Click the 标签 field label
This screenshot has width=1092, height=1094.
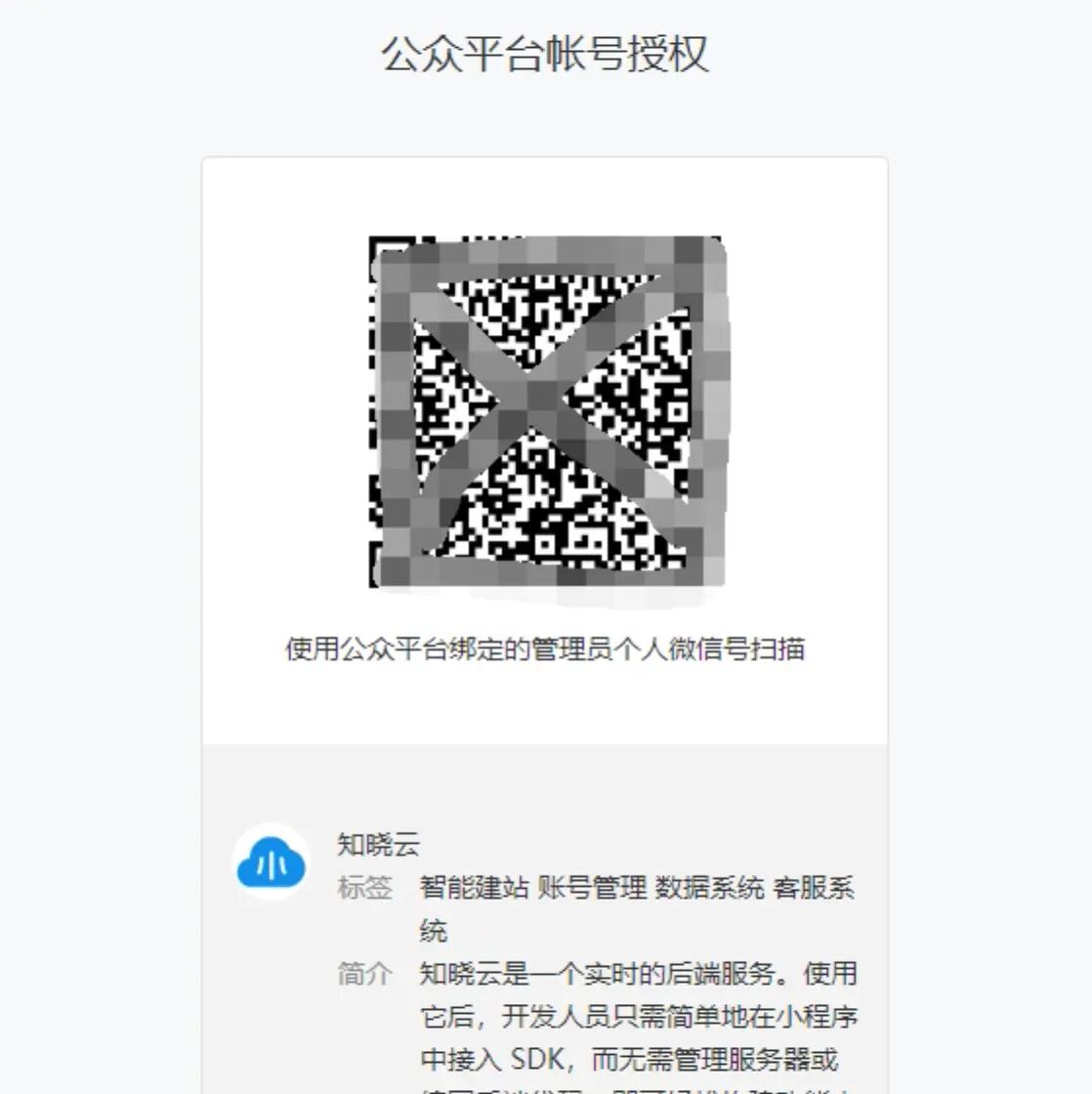(x=365, y=888)
